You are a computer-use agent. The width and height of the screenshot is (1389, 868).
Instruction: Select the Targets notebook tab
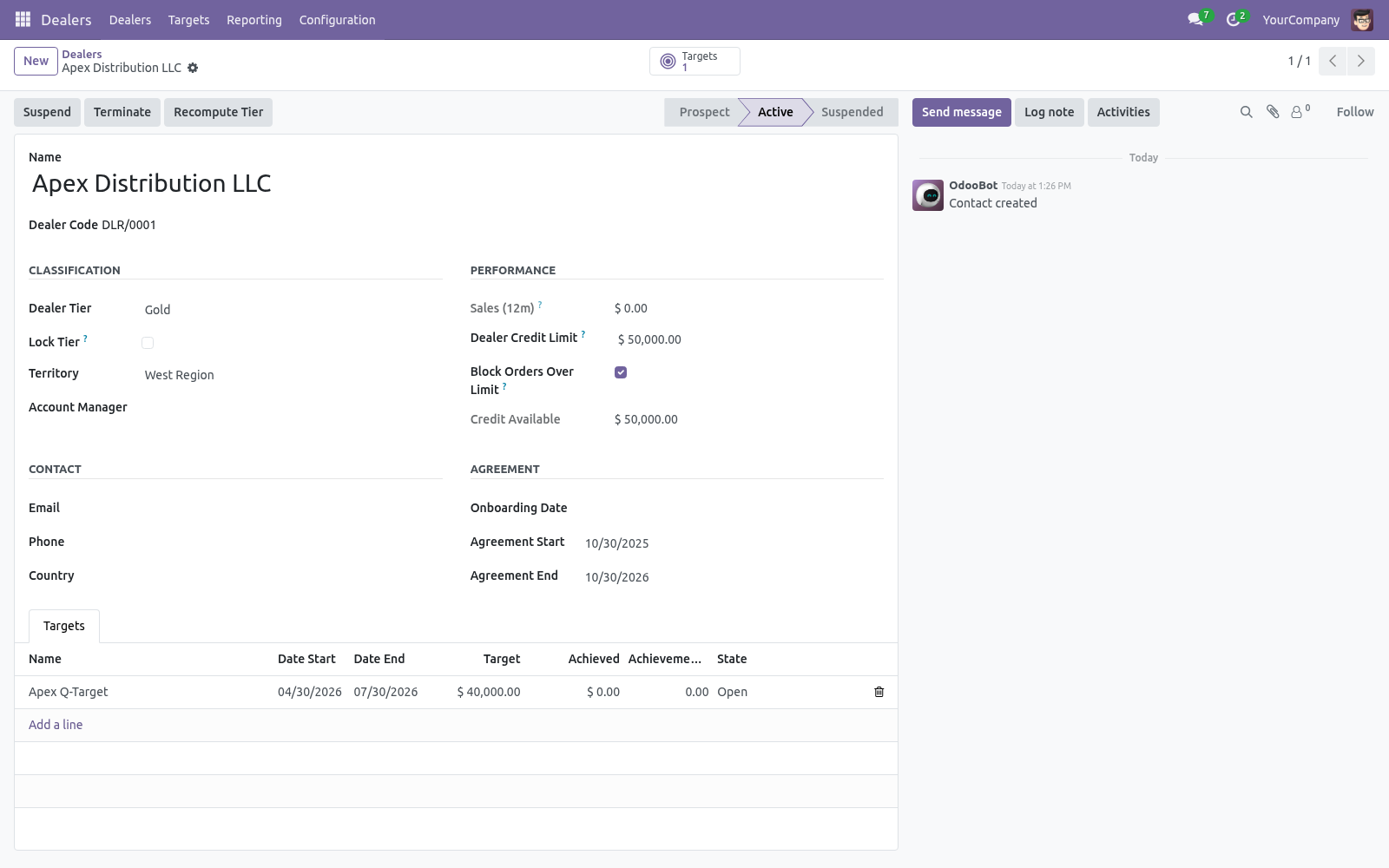[64, 626]
